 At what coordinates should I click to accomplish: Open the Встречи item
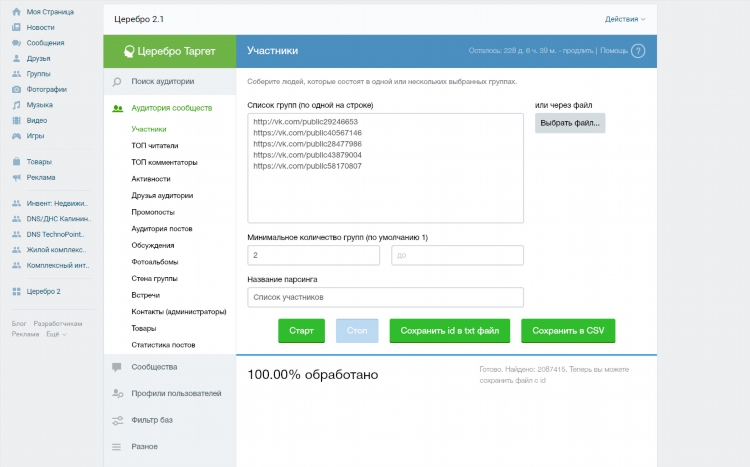pos(145,295)
